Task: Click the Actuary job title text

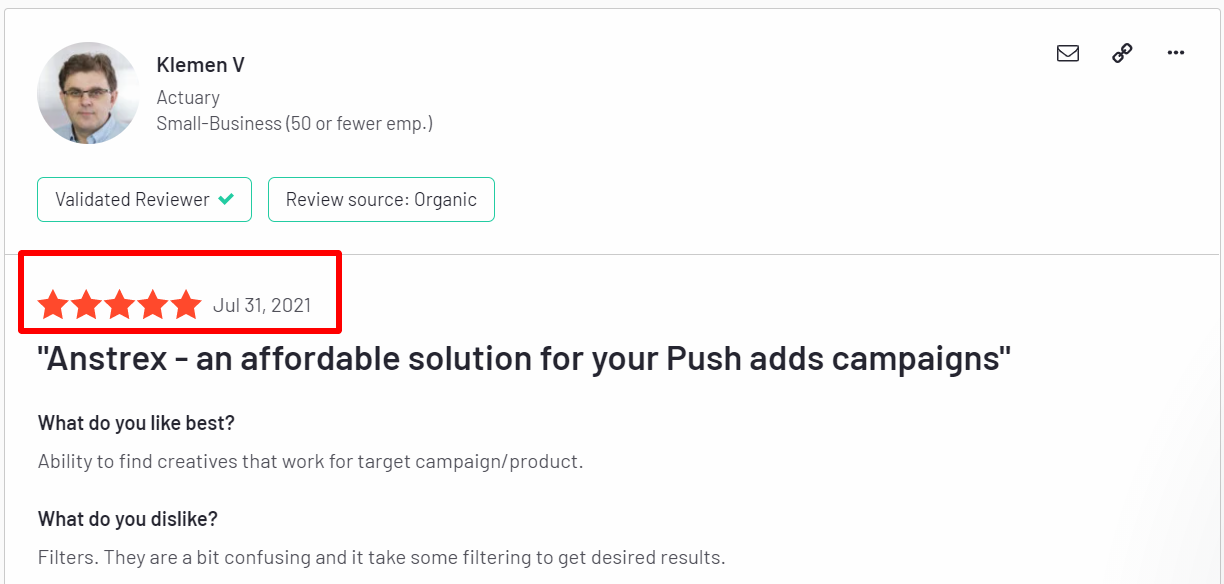Action: point(188,97)
